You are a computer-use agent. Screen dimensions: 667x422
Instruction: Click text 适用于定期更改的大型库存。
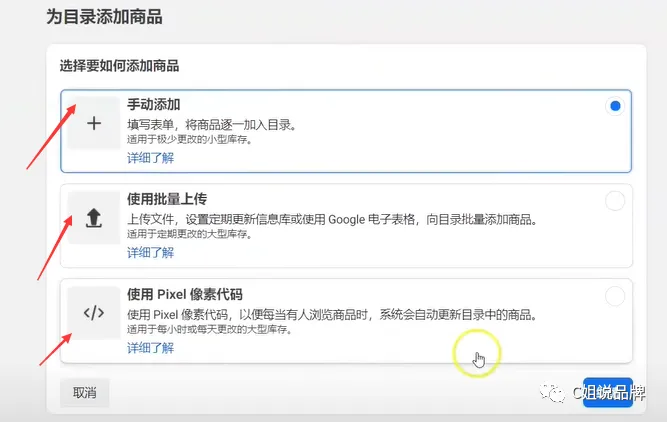click(190, 234)
